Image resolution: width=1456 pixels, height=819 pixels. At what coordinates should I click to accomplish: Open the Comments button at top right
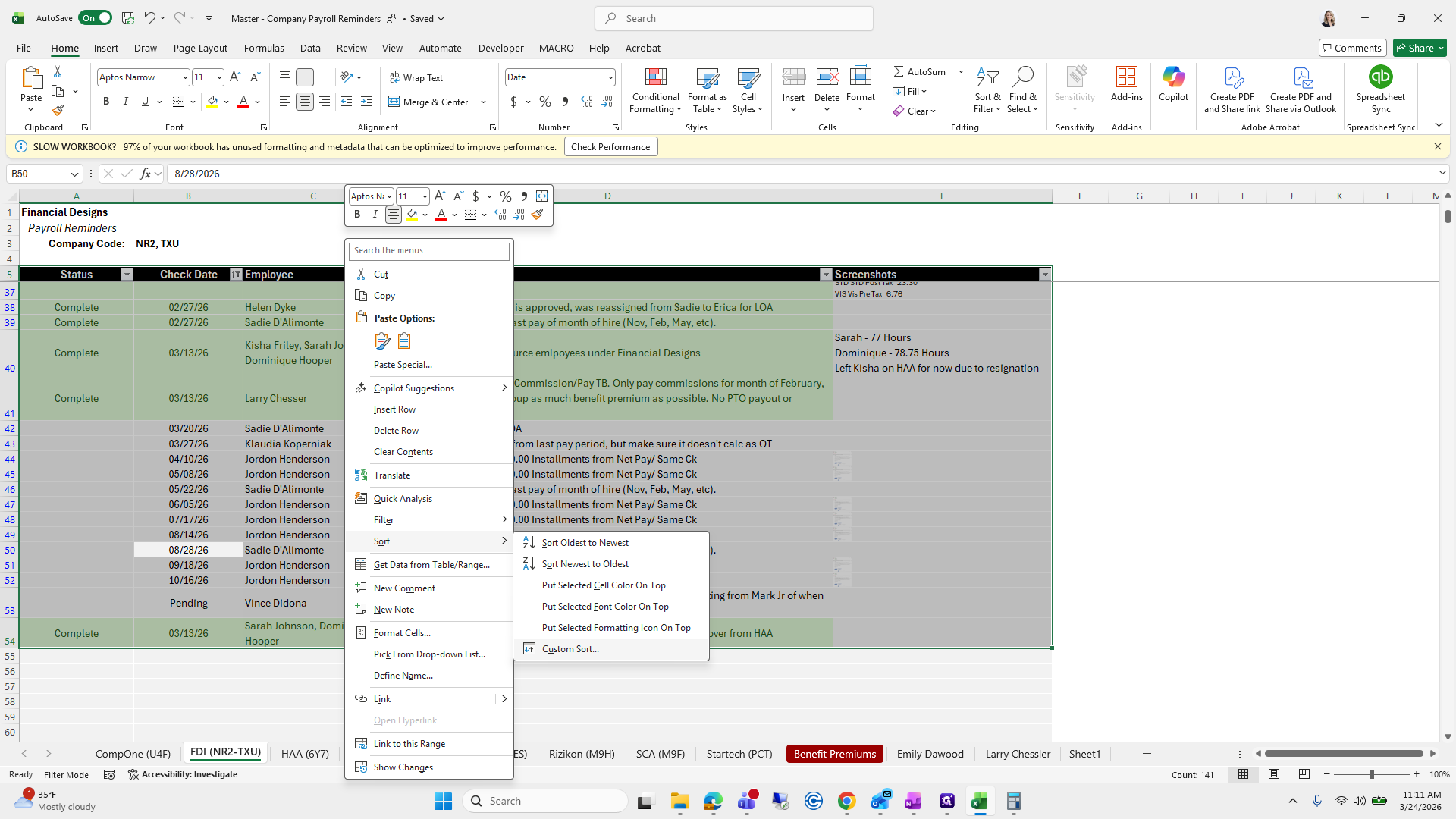coord(1352,48)
